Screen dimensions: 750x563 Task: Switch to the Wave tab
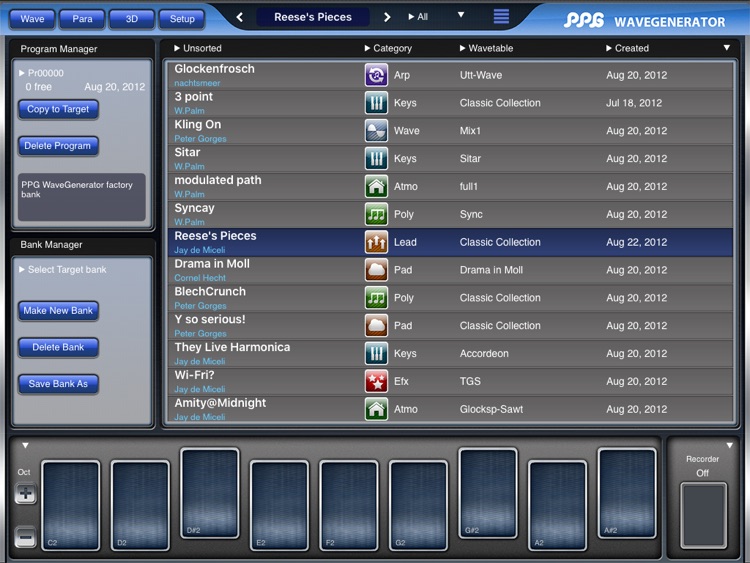tap(32, 19)
